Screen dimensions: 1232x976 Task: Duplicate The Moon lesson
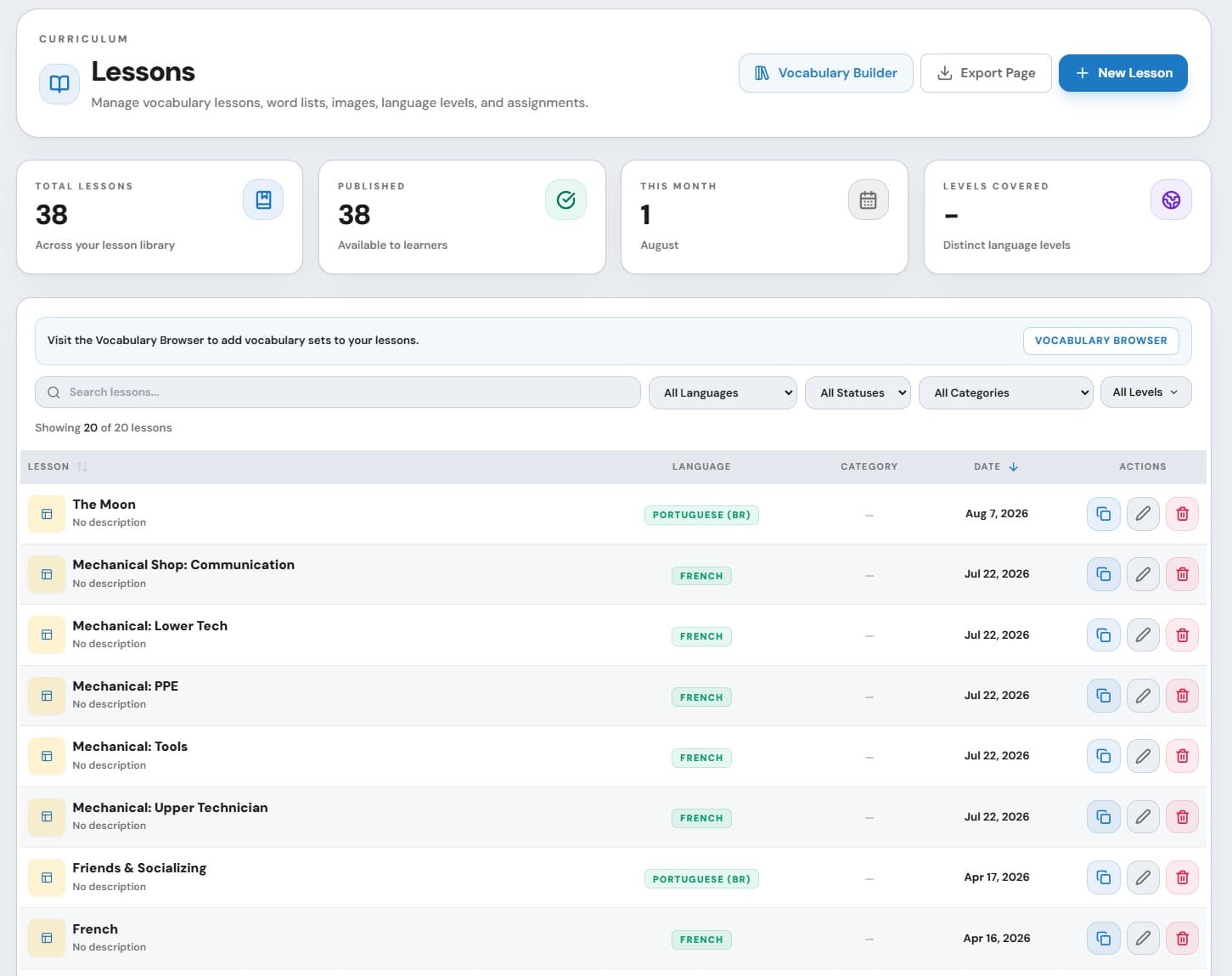click(1103, 514)
